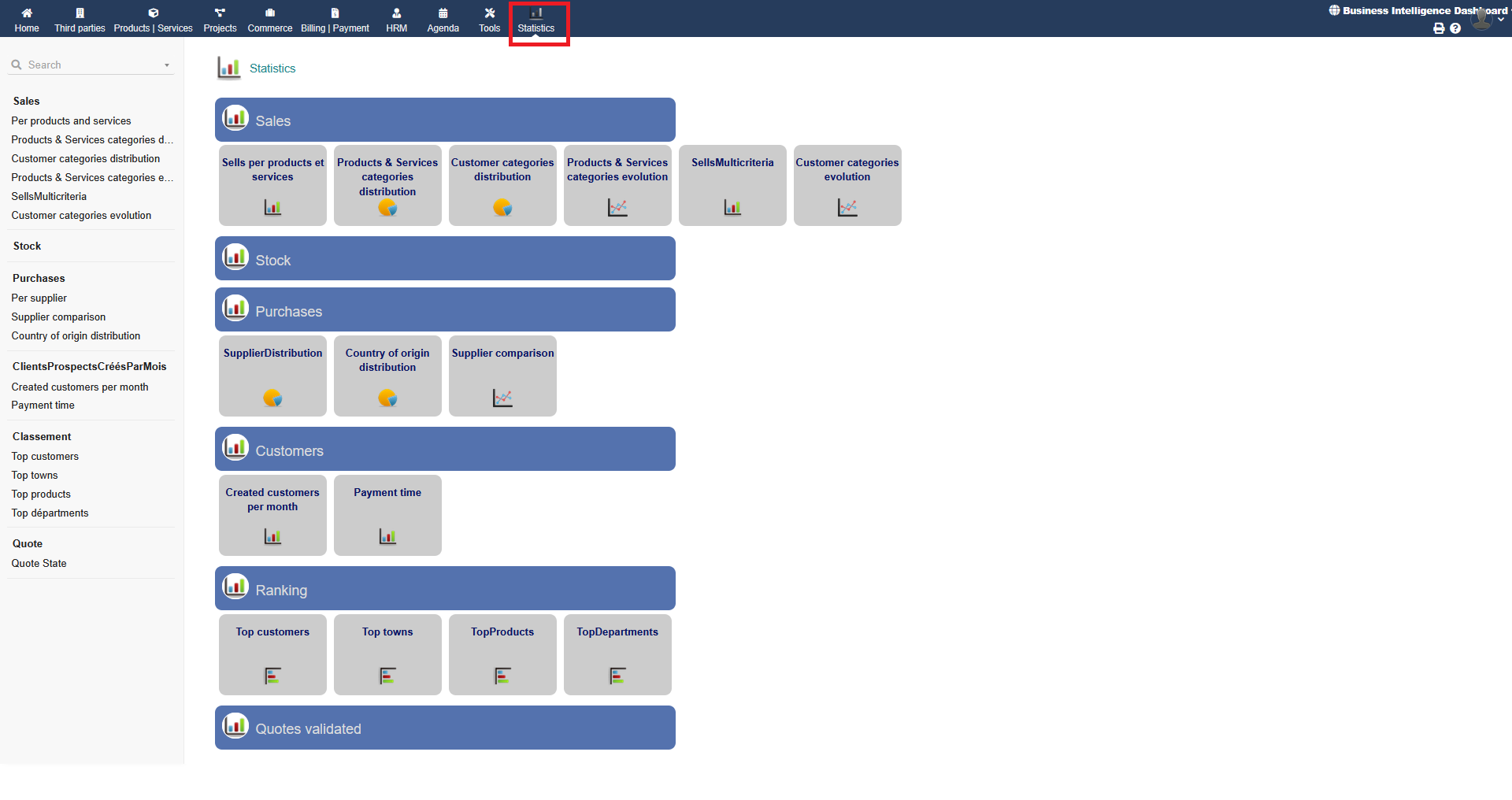Open the search box dropdown arrow
1512x800 pixels.
pyautogui.click(x=167, y=65)
